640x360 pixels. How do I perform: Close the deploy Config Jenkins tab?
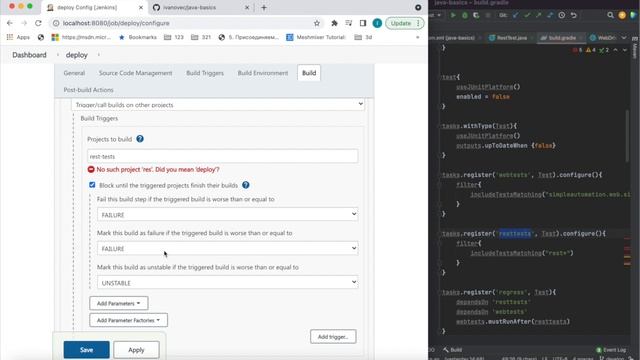click(x=140, y=7)
